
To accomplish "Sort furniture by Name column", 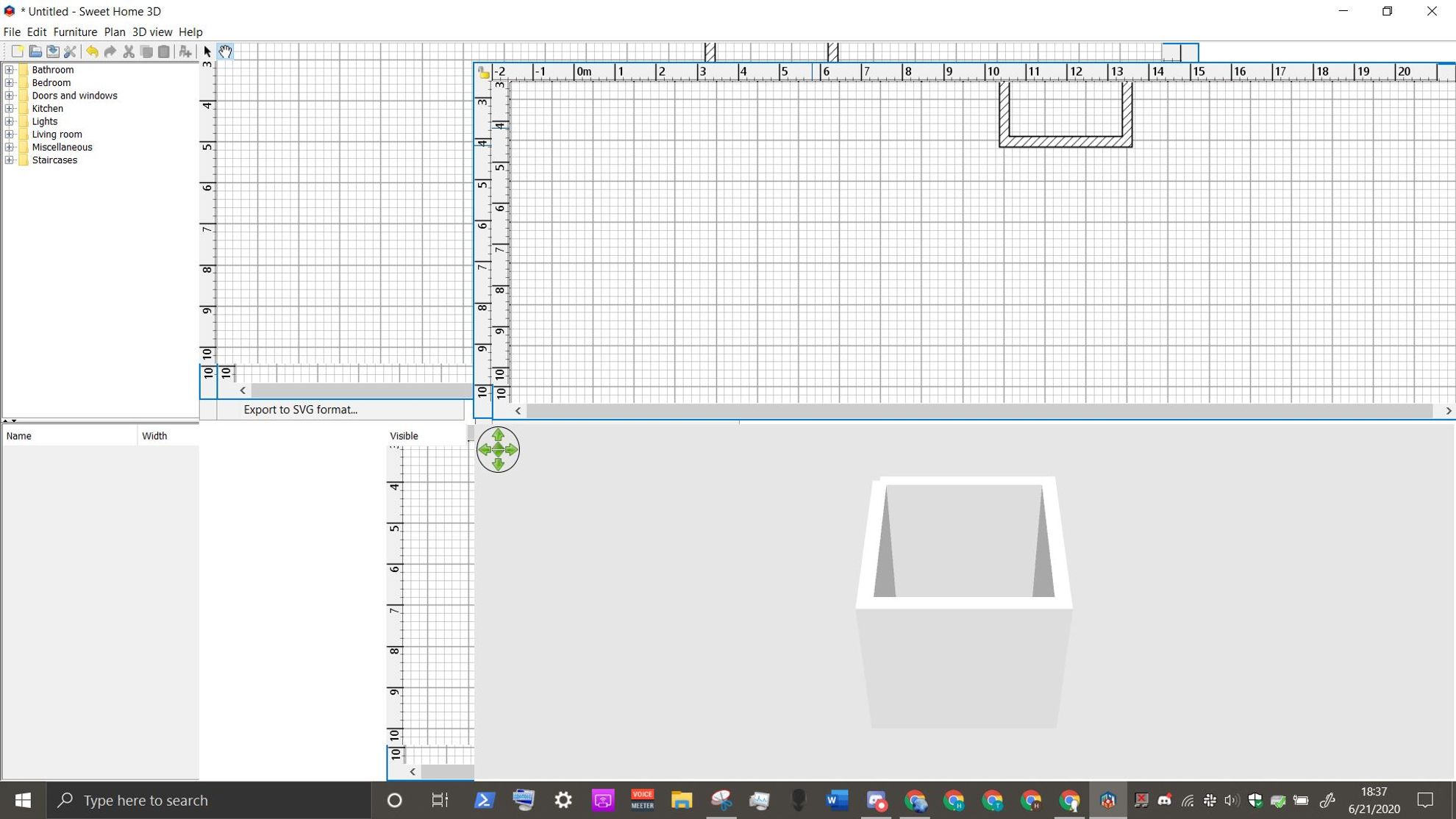I will click(69, 436).
